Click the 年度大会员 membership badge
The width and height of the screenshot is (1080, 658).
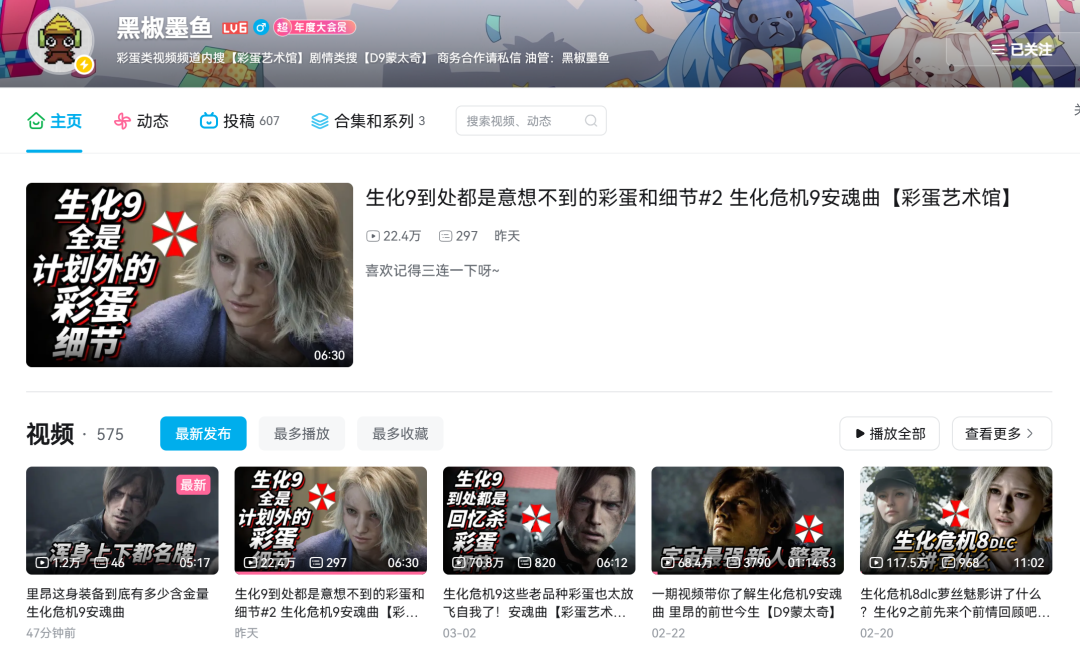click(315, 27)
